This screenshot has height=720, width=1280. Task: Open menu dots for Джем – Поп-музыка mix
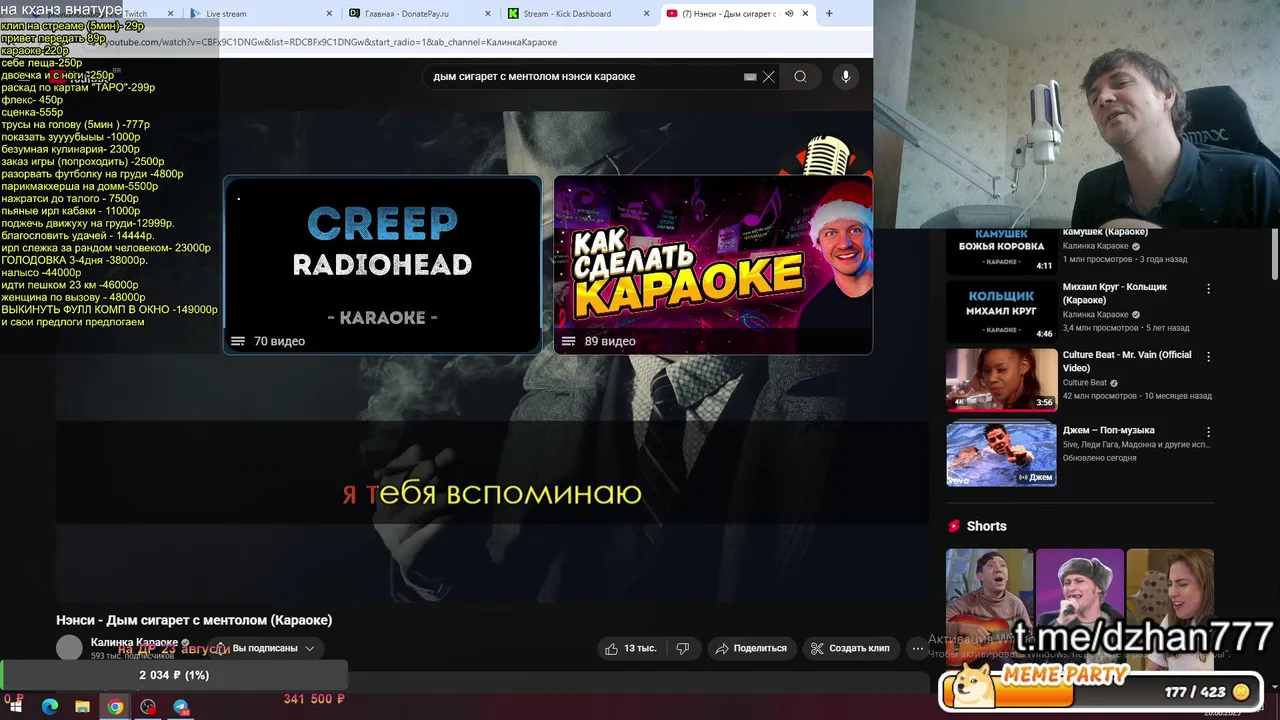[1208, 432]
